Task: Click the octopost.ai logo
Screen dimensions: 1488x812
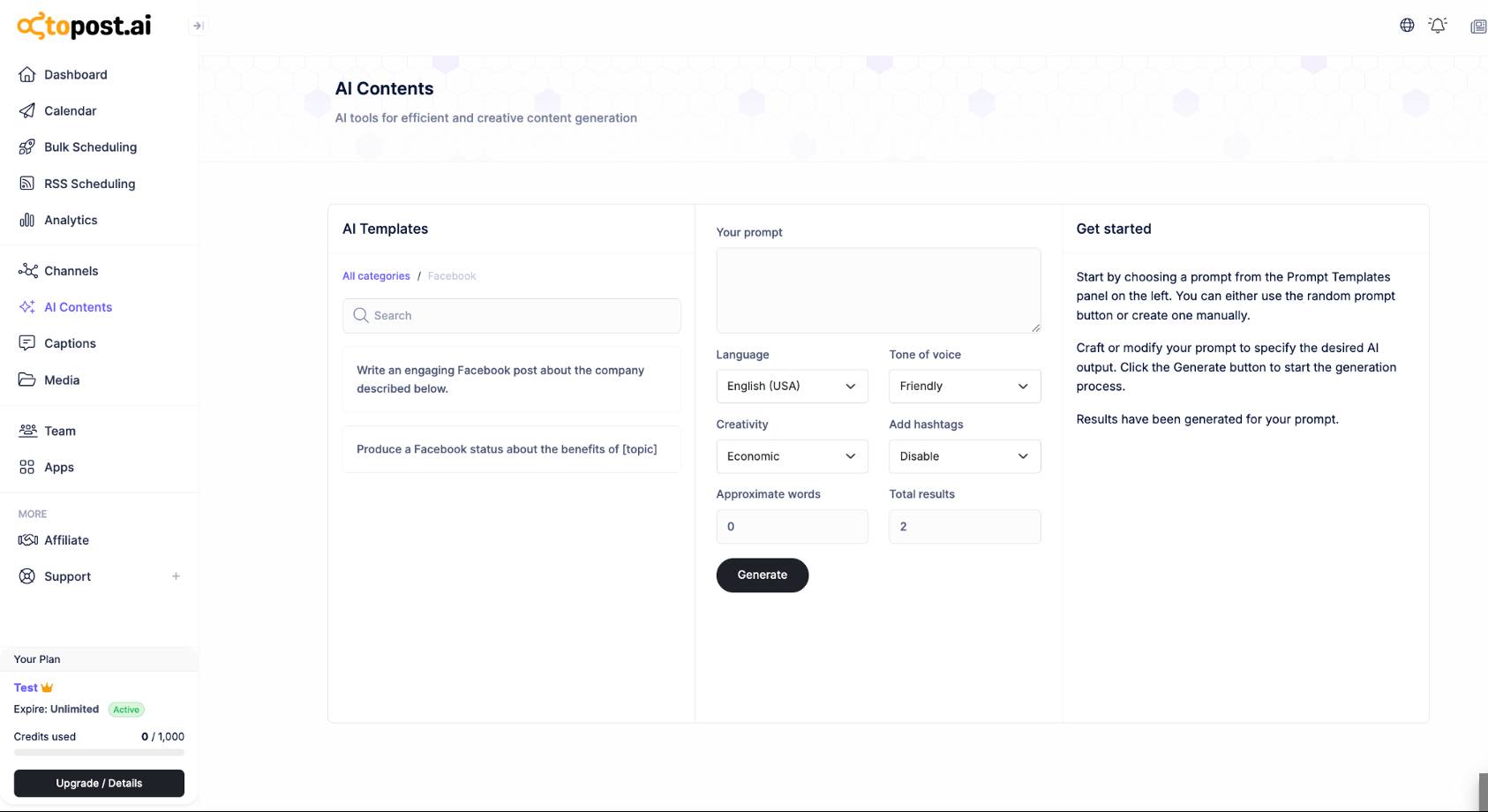Action: click(85, 26)
